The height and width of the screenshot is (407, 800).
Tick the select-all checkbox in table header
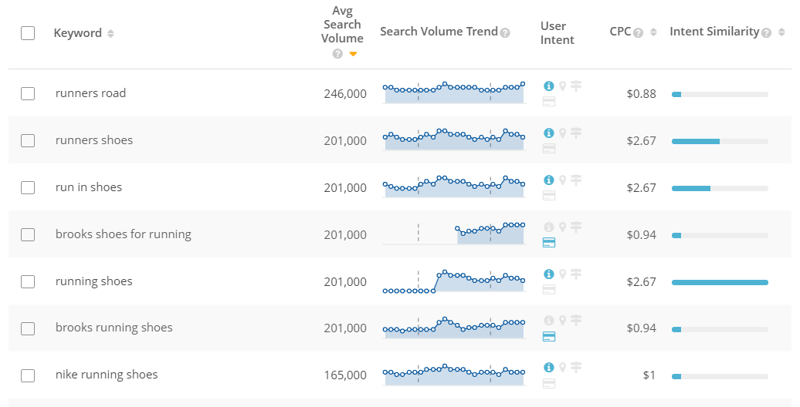(x=28, y=33)
